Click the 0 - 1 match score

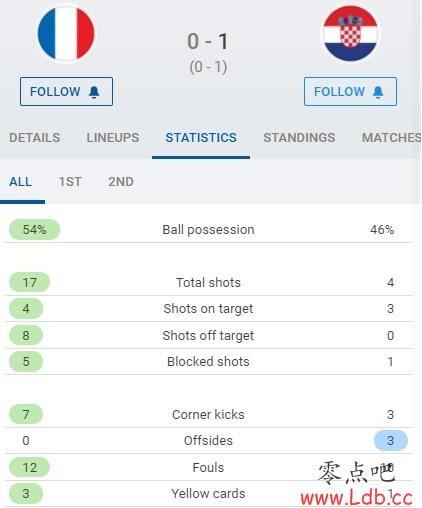[208, 42]
